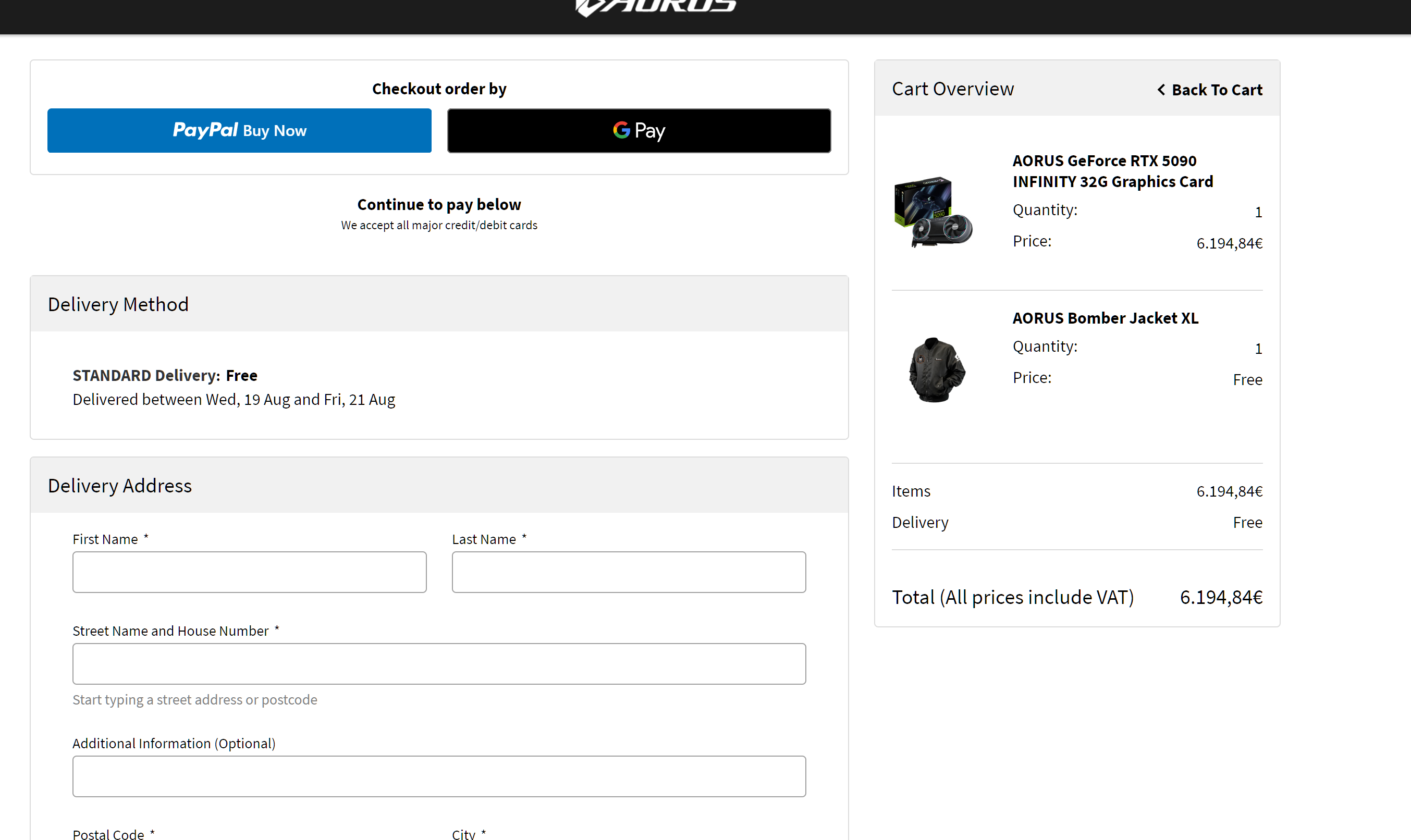
Task: Click the Delivery cost Free value
Action: click(x=1248, y=523)
